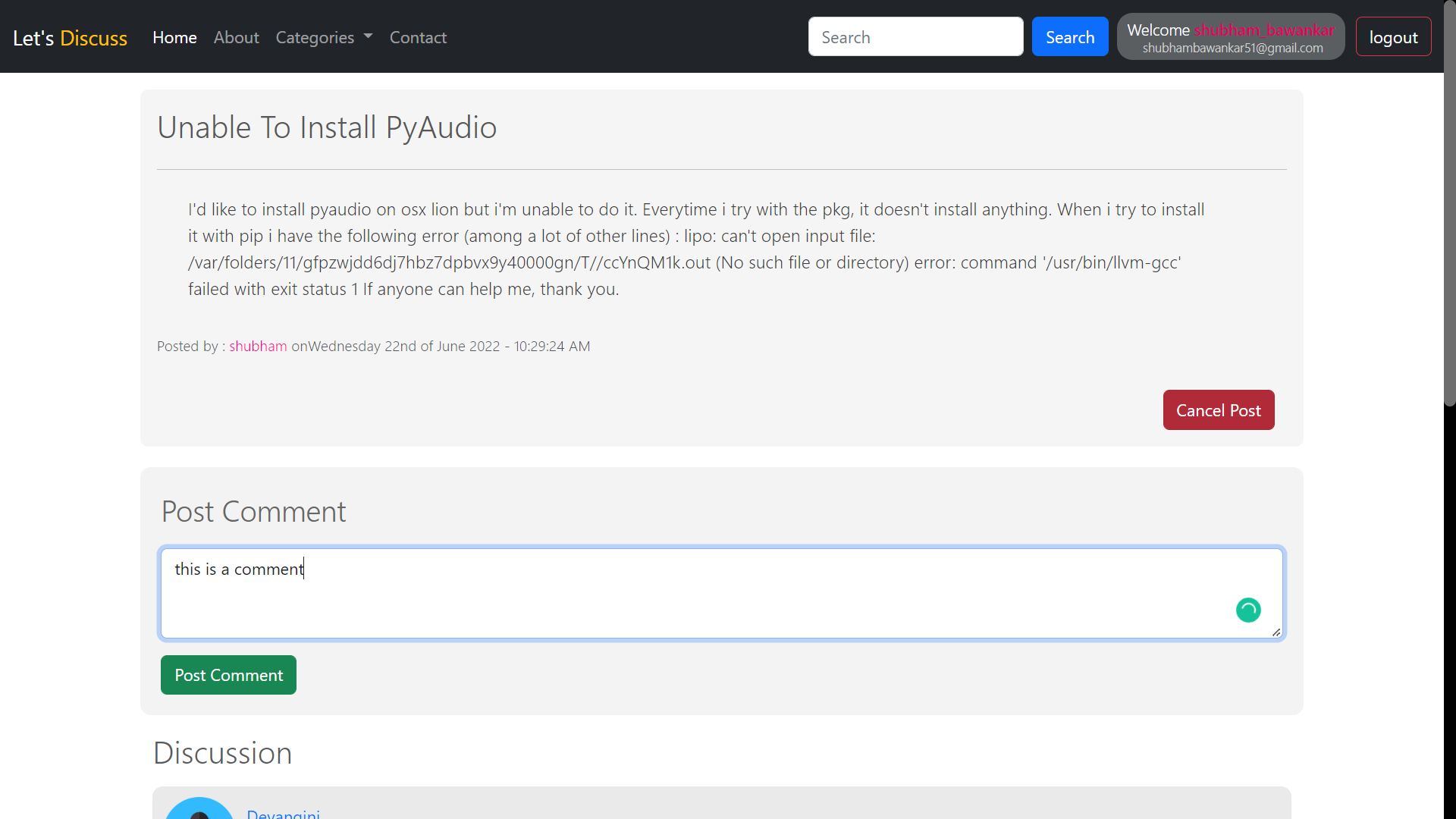Focus the Search input field

[915, 37]
